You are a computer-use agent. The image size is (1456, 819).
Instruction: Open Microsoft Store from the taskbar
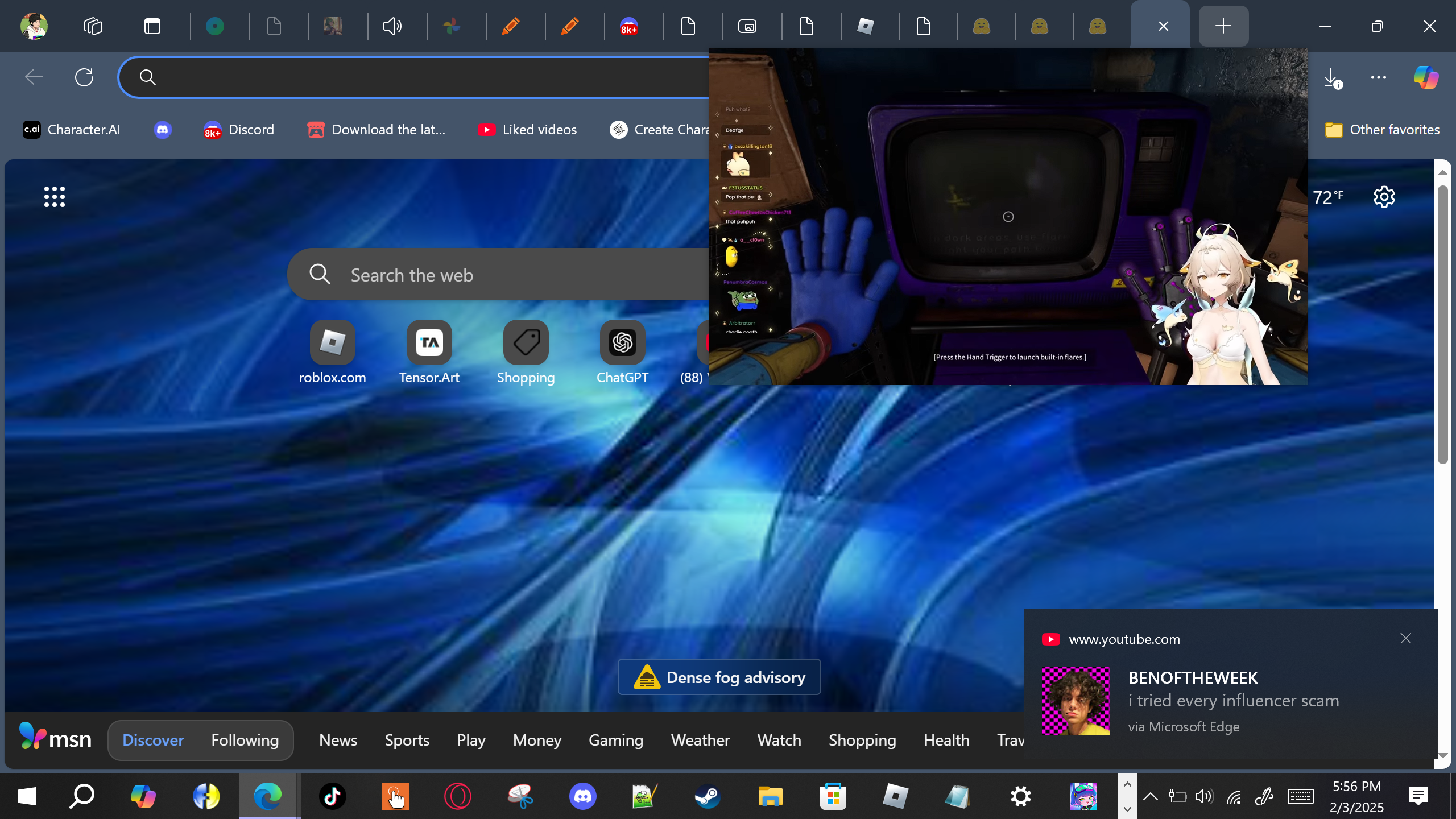[x=833, y=796]
